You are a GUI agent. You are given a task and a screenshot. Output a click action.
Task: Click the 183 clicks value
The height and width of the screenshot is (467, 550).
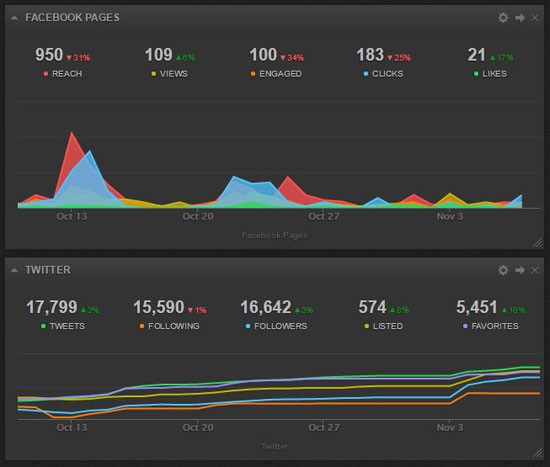click(x=370, y=55)
